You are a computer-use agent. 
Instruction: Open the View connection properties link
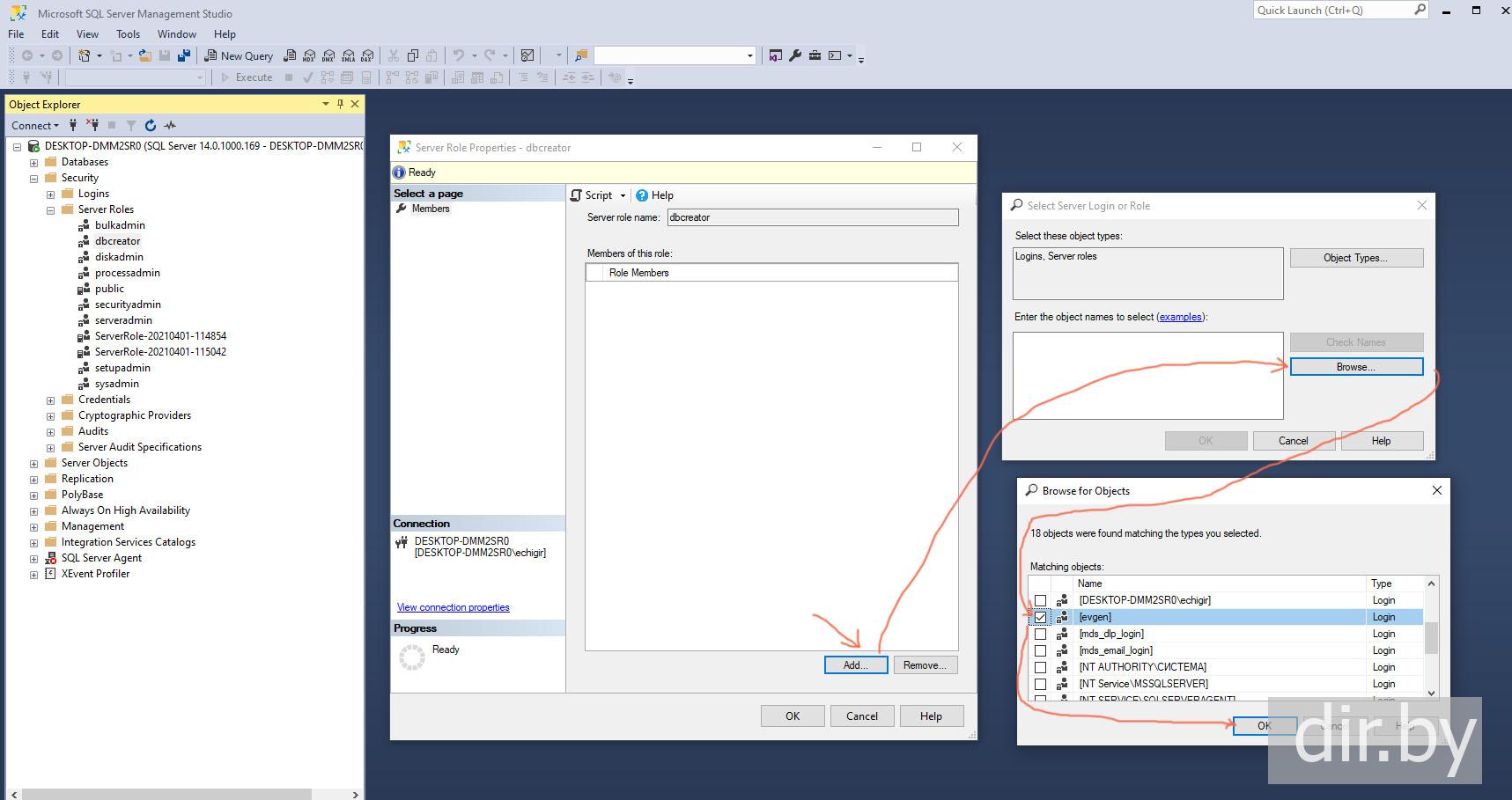pos(453,607)
